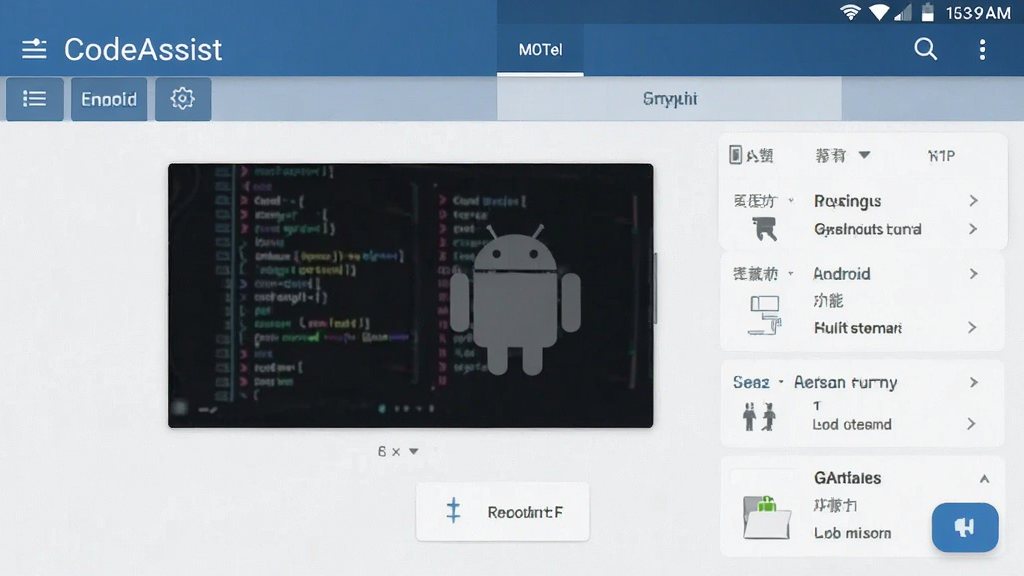Select the Smyµht secondary tab

[x=669, y=99]
